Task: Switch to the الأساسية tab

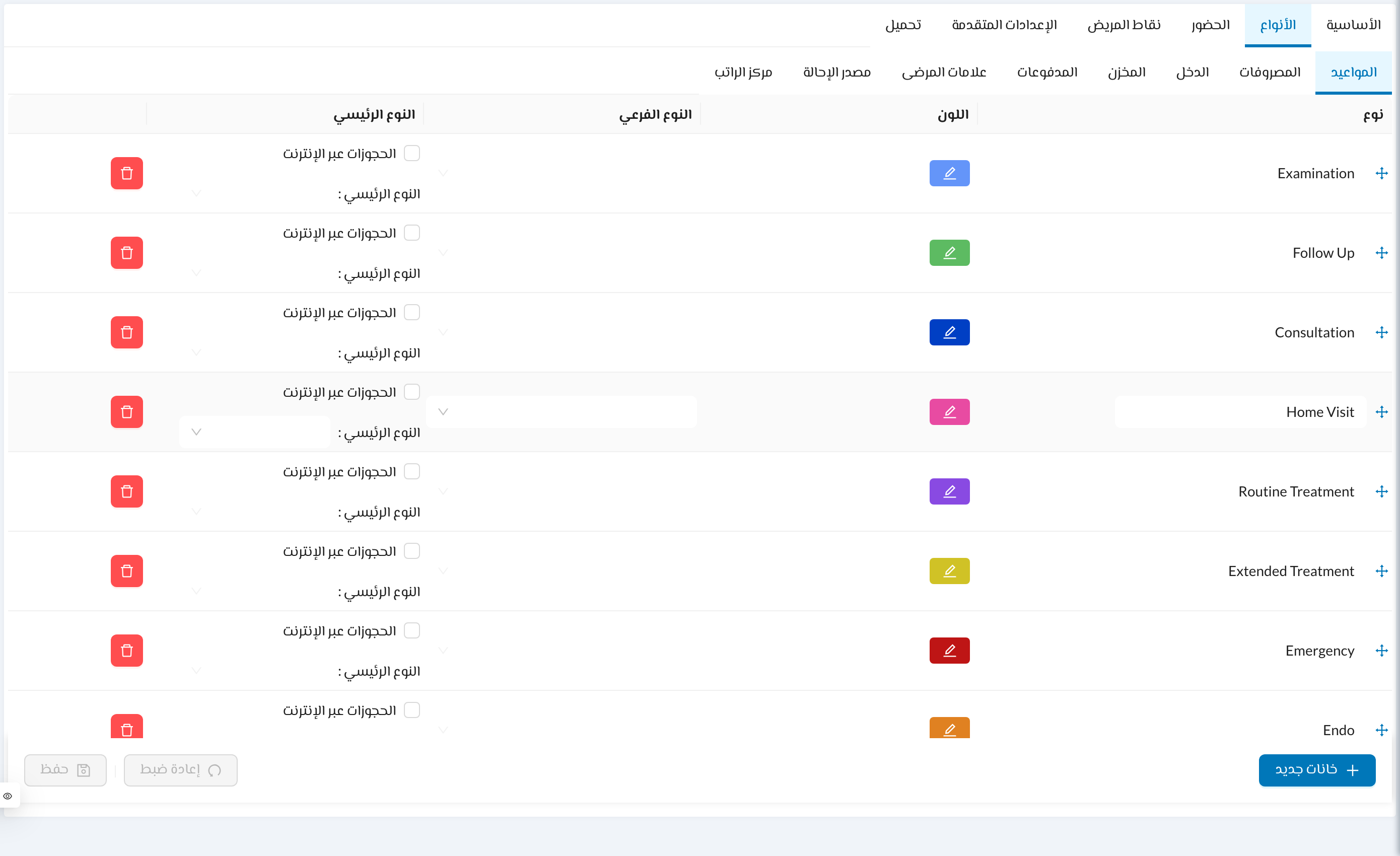Action: pyautogui.click(x=1353, y=25)
